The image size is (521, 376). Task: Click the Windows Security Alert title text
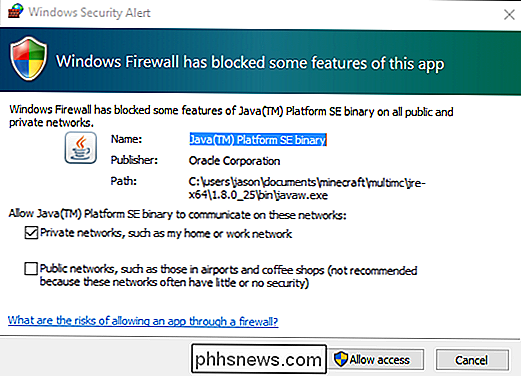pyautogui.click(x=89, y=12)
